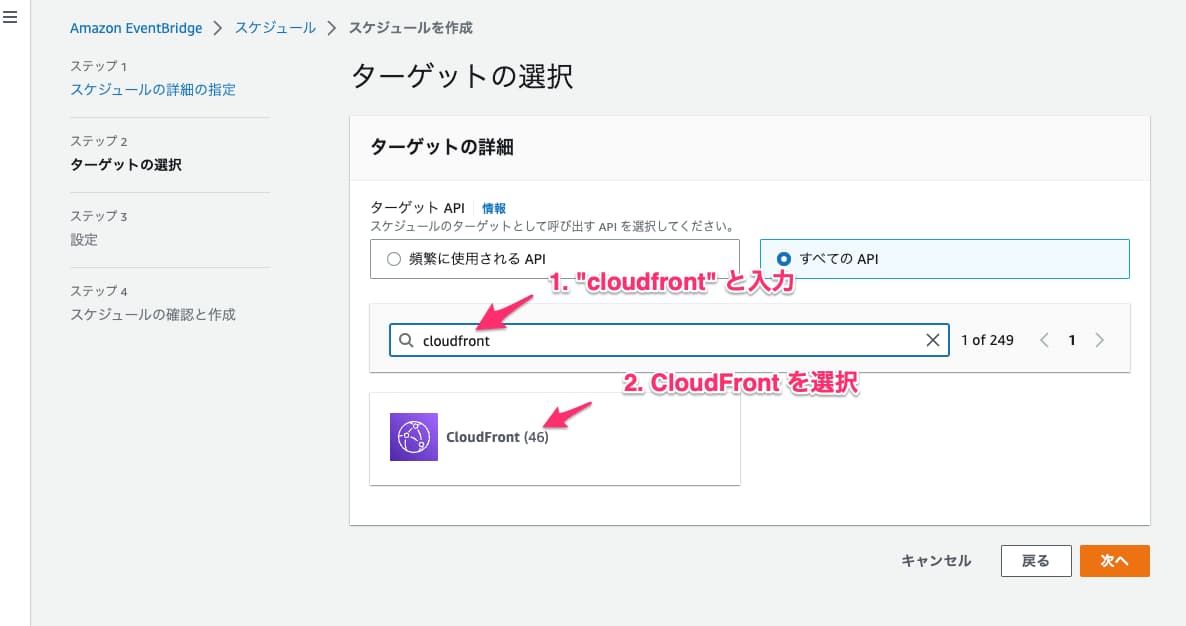Click the ターゲットの詳細 section heading

click(442, 147)
